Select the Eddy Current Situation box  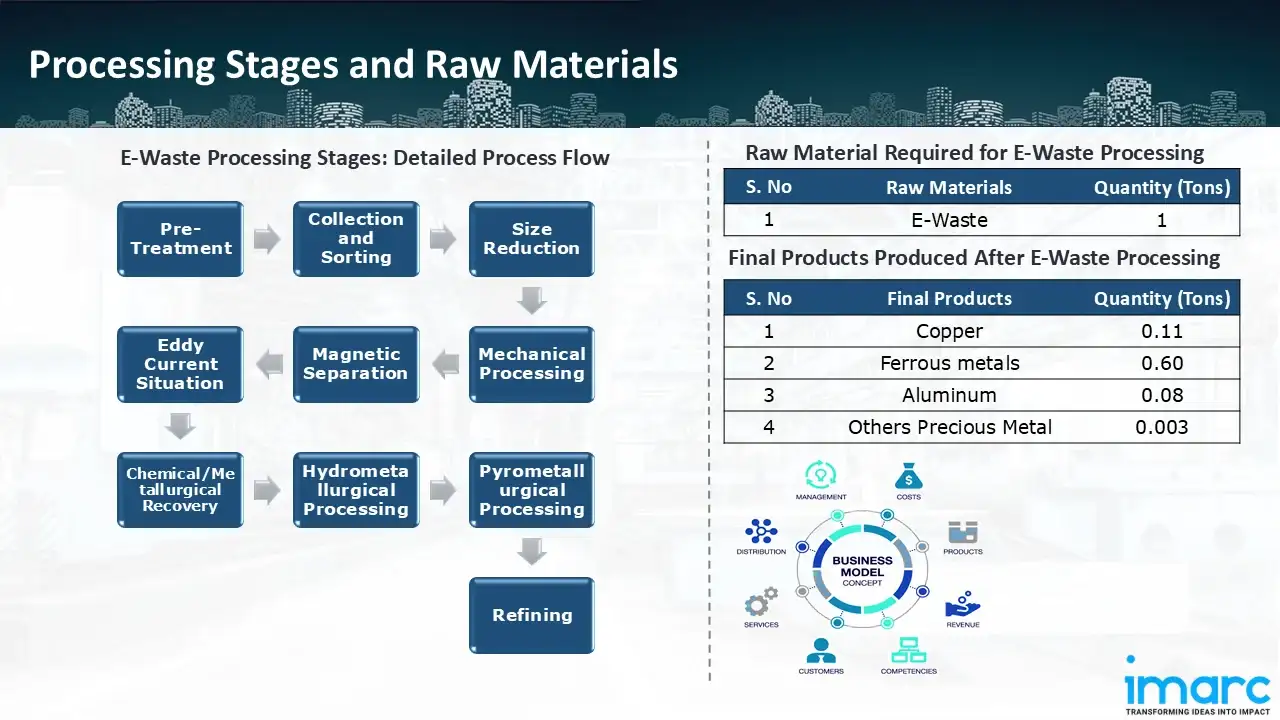coord(180,364)
